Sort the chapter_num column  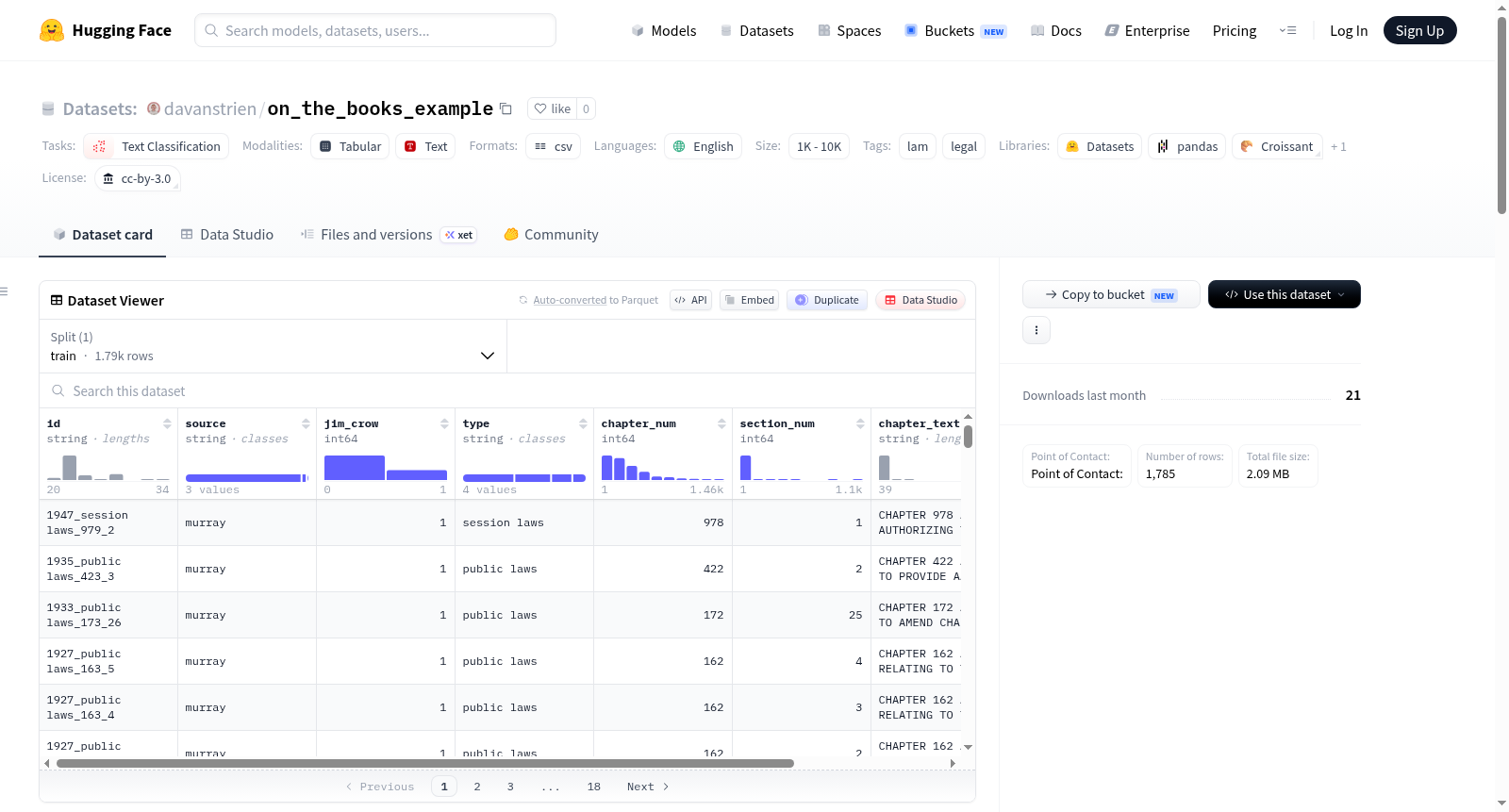pos(721,423)
